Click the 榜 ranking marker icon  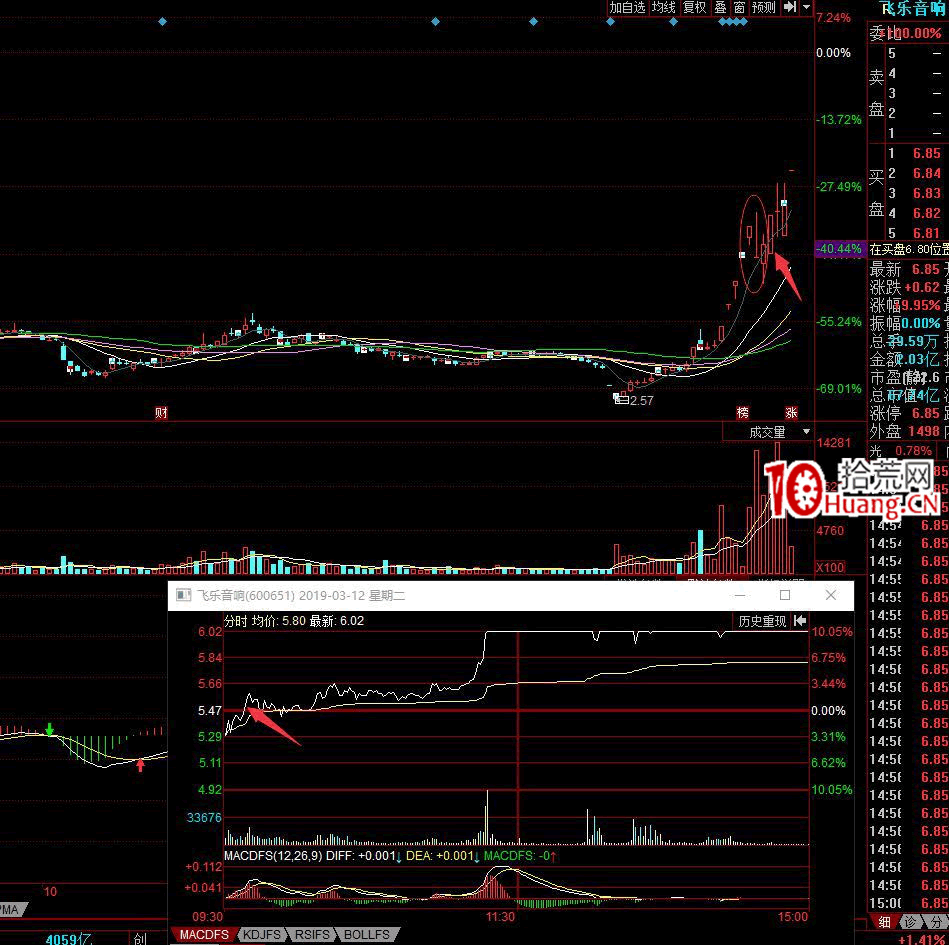[x=743, y=413]
